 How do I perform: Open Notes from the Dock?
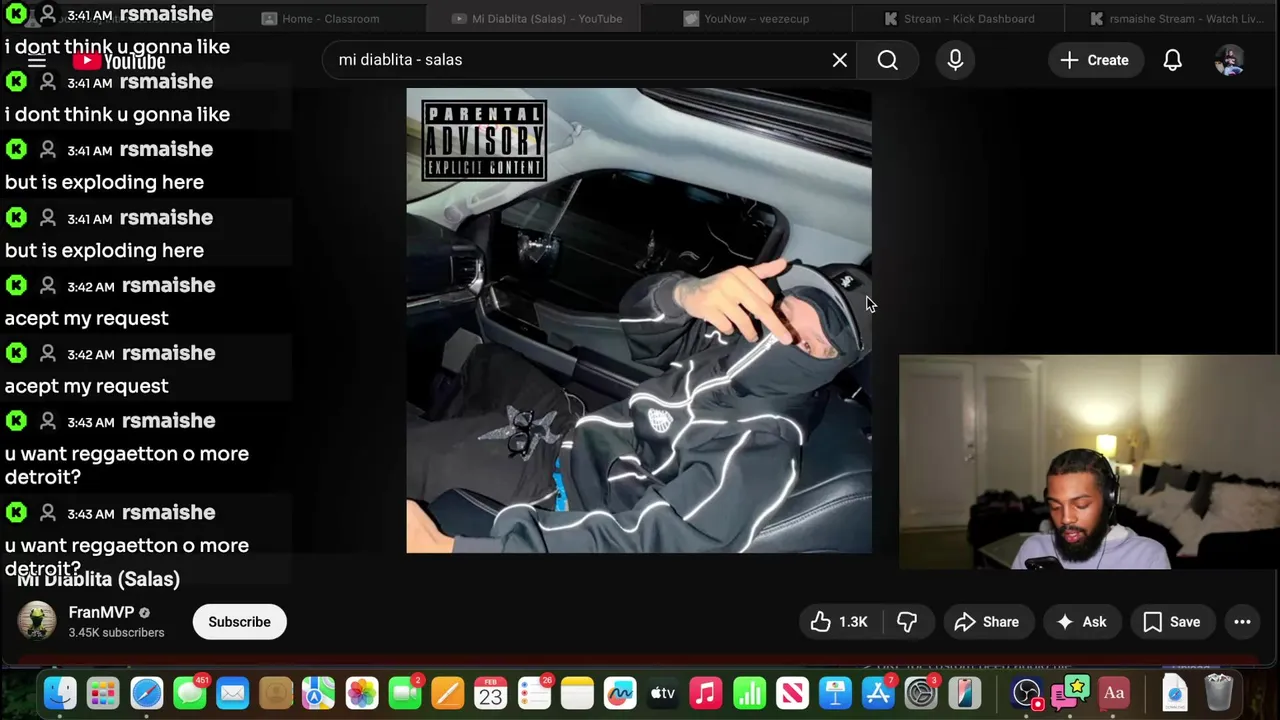577,693
